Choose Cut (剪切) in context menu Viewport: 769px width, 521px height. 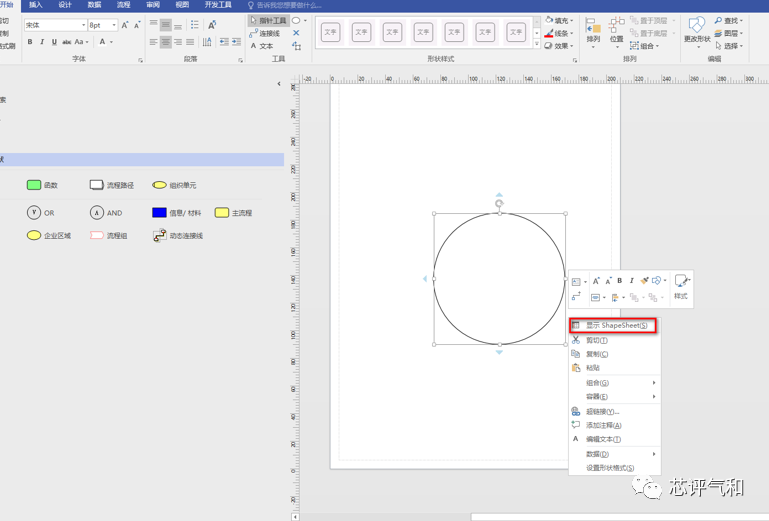click(613, 340)
